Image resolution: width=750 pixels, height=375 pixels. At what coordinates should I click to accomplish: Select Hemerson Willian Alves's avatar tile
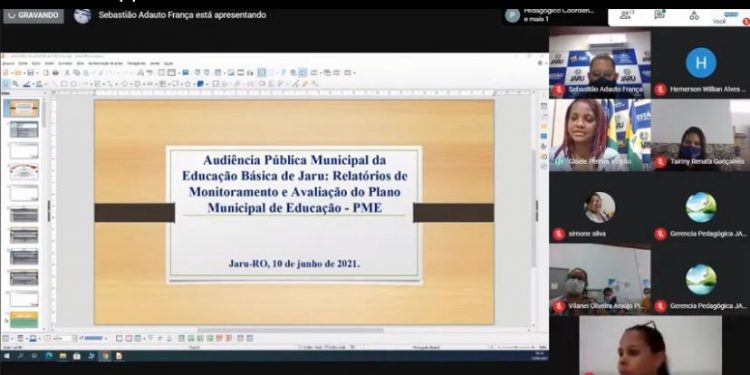point(701,64)
